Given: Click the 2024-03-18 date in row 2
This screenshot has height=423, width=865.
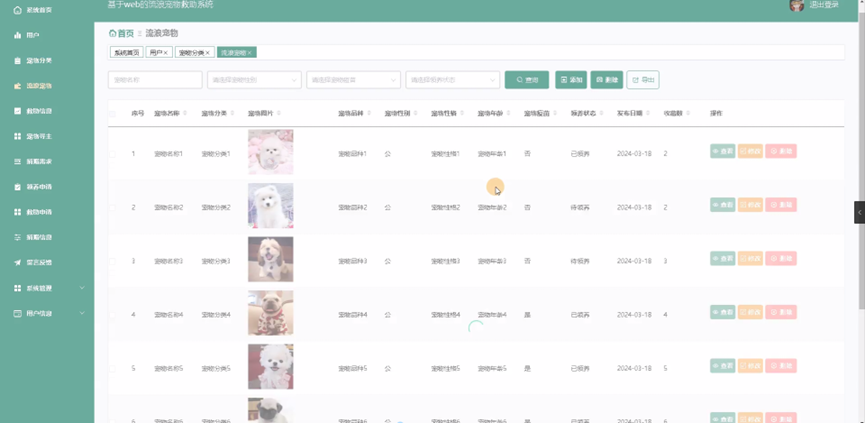Looking at the screenshot, I should pyautogui.click(x=634, y=207).
